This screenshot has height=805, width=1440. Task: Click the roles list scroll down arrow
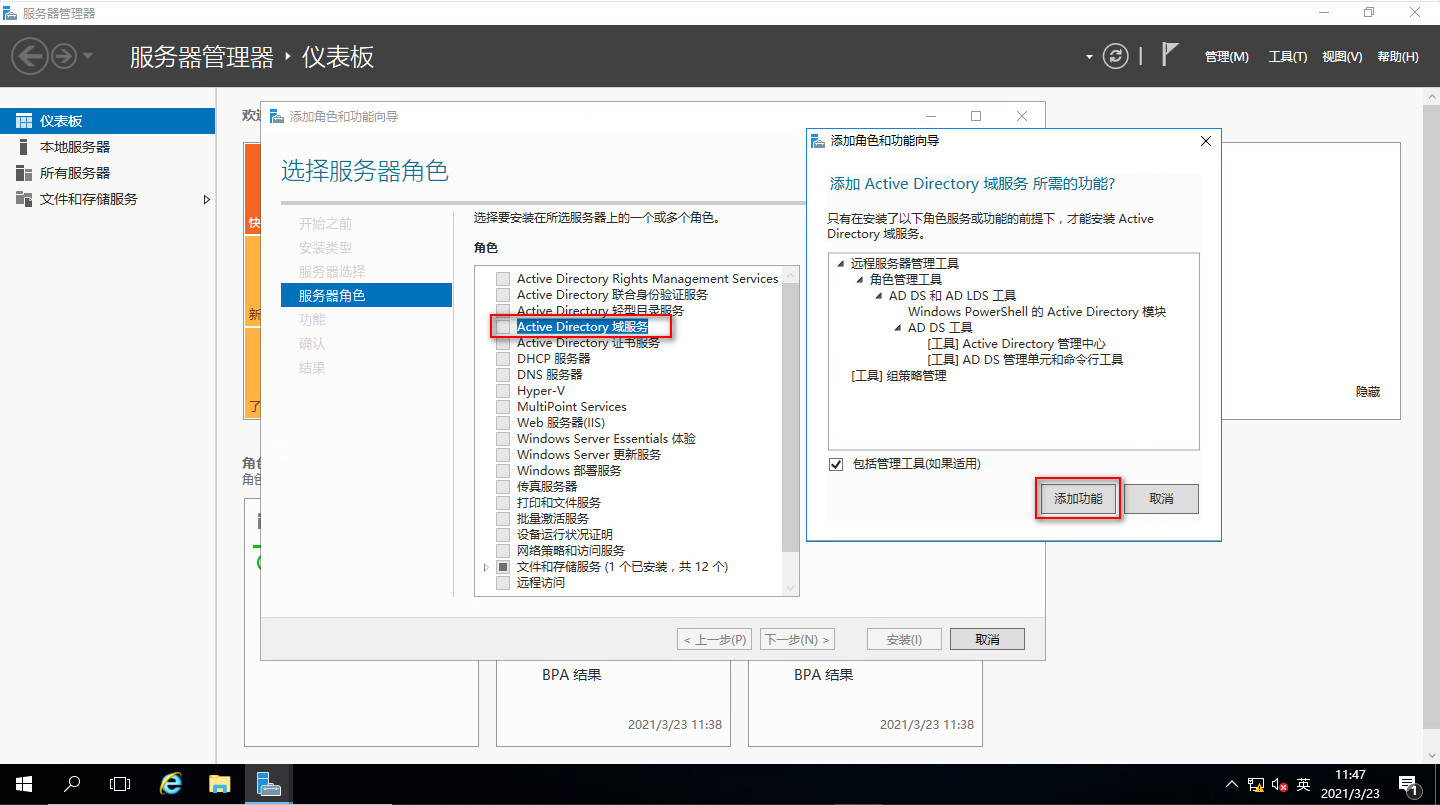click(x=791, y=588)
